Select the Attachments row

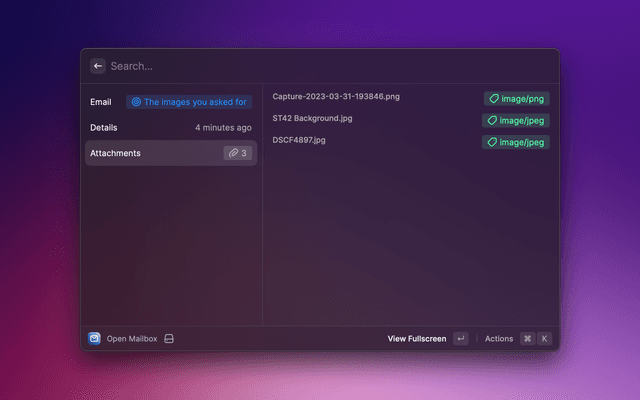click(x=150, y=153)
